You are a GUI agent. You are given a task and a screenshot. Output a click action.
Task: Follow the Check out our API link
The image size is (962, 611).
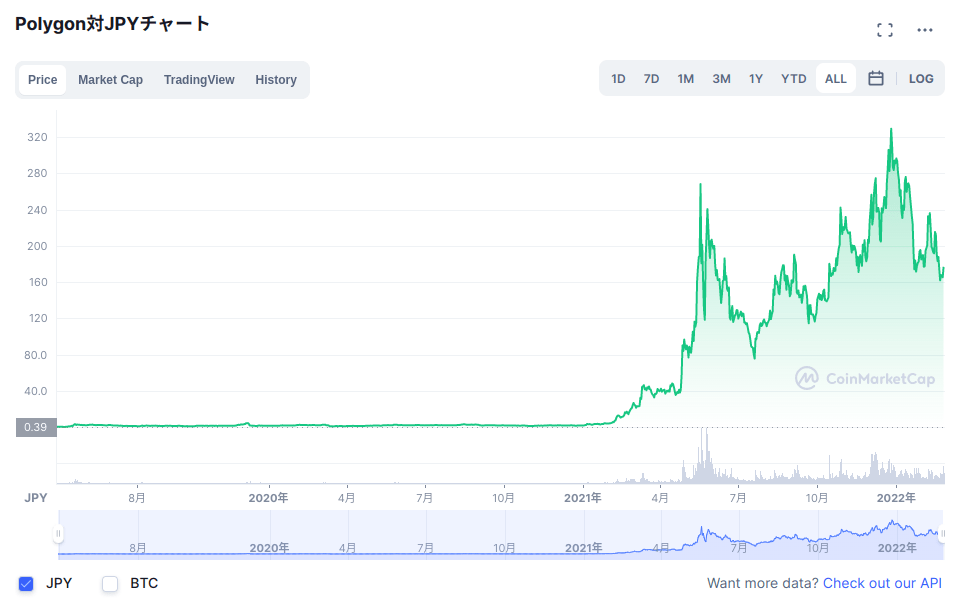882,583
